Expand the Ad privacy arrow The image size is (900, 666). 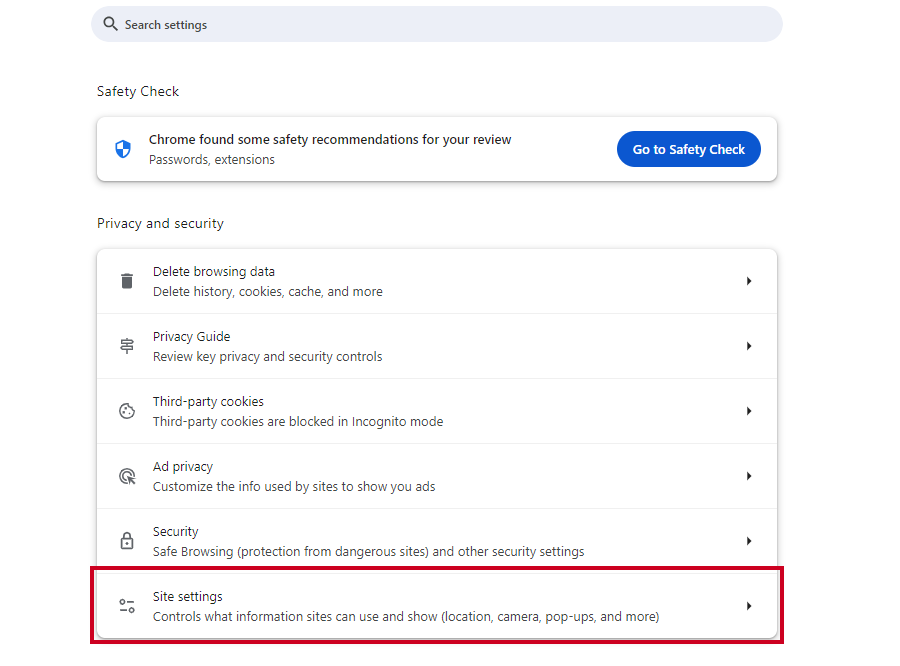click(749, 476)
